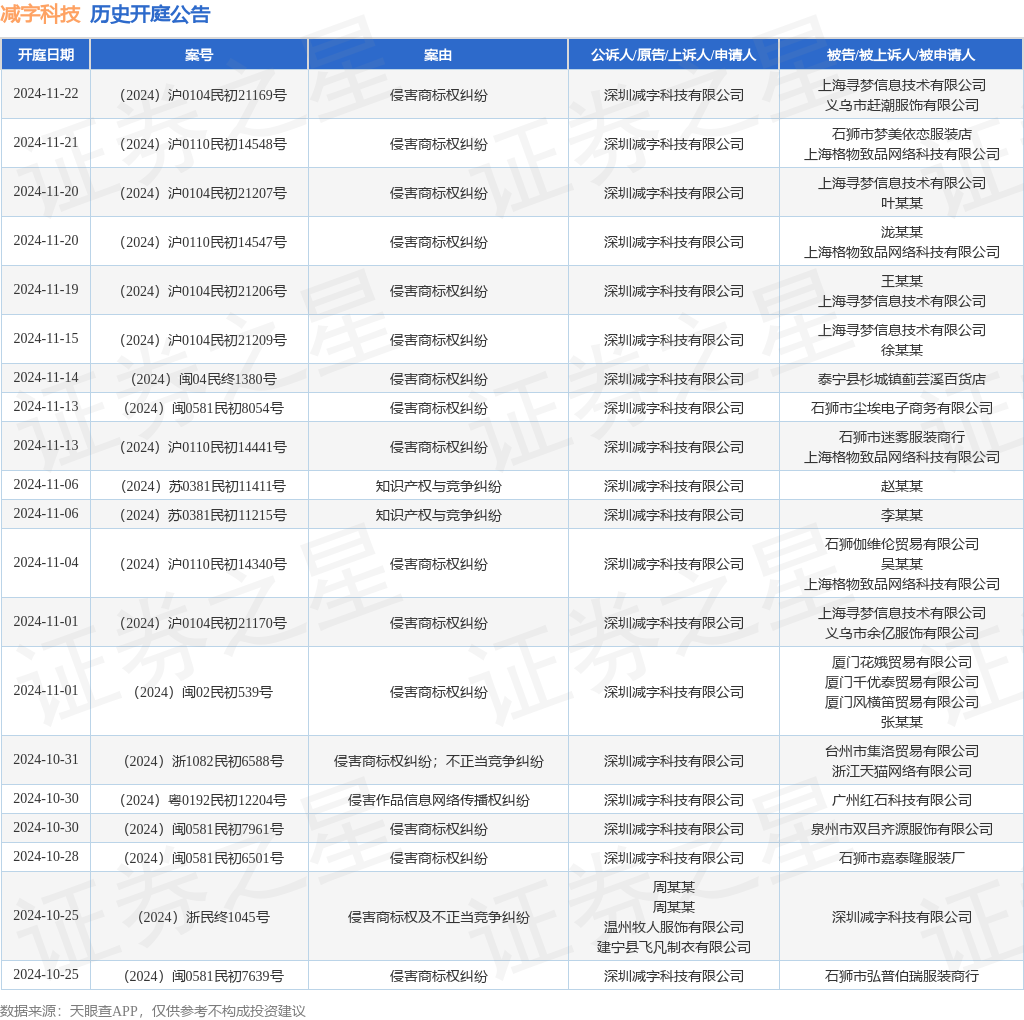
Task: Click the 案号 column header
Action: pos(199,55)
